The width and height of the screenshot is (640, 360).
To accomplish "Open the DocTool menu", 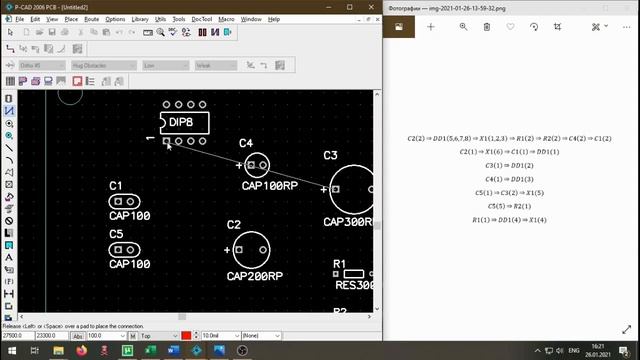I will point(202,19).
